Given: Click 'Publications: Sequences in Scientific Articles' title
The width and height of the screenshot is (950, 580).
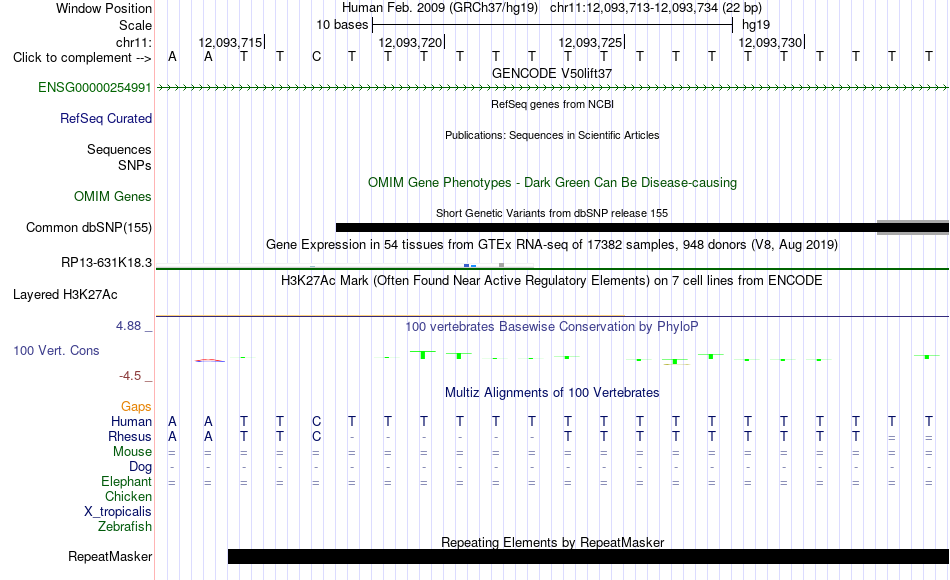Looking at the screenshot, I should [552, 135].
